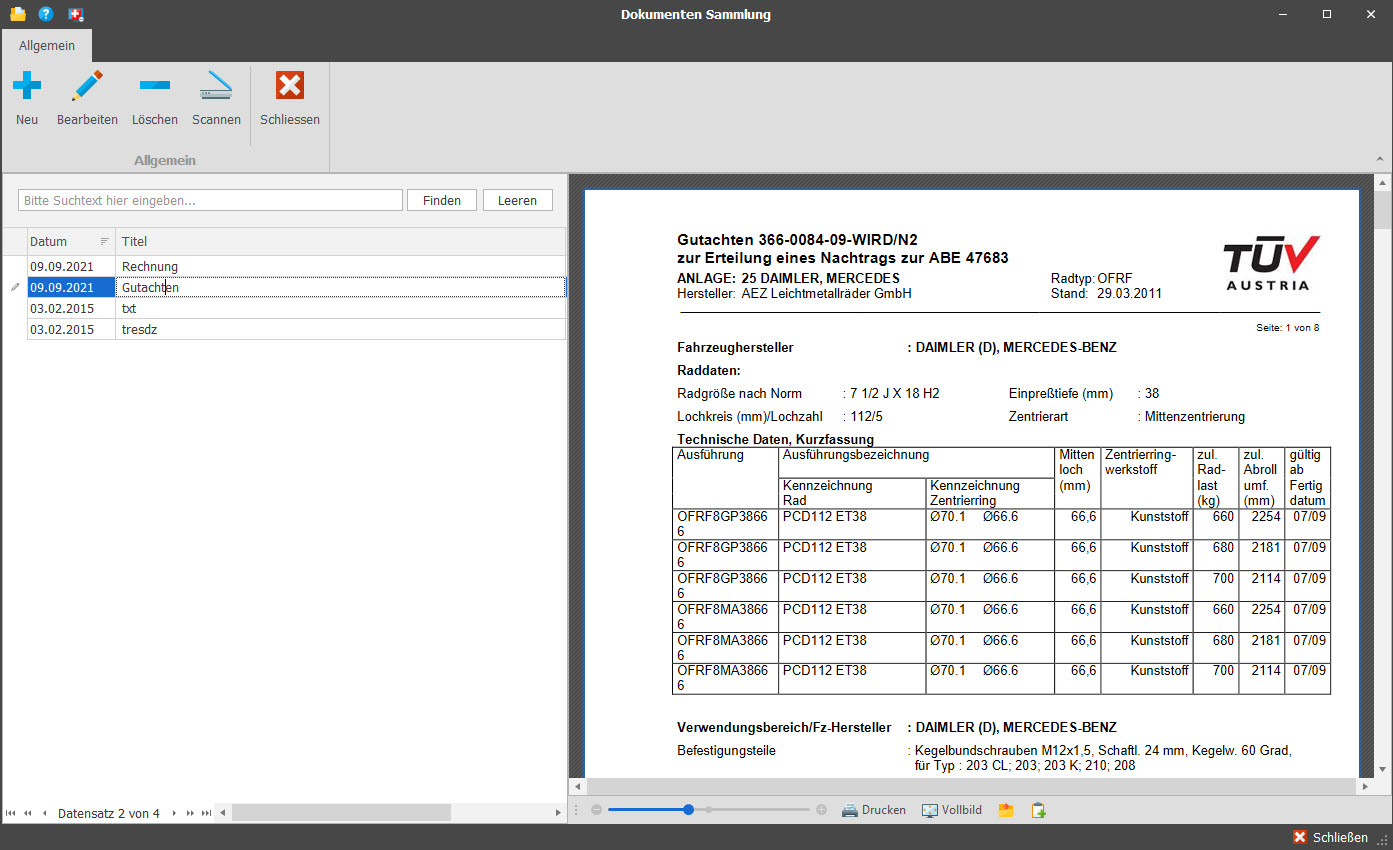This screenshot has width=1393, height=850.
Task: Click the red Schliessen ribbon icon
Action: 289,87
